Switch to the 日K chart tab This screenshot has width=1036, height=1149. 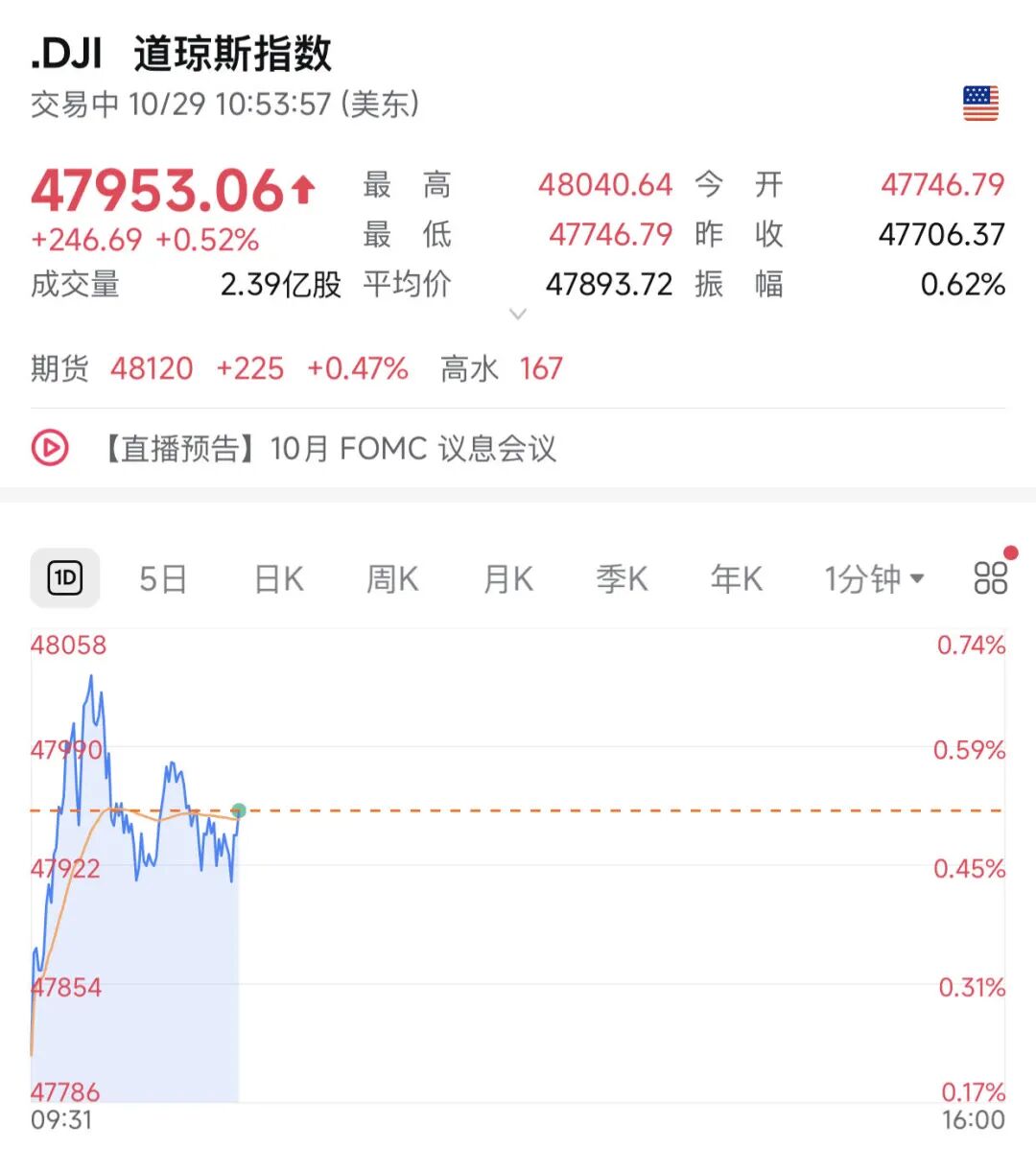[x=278, y=578]
